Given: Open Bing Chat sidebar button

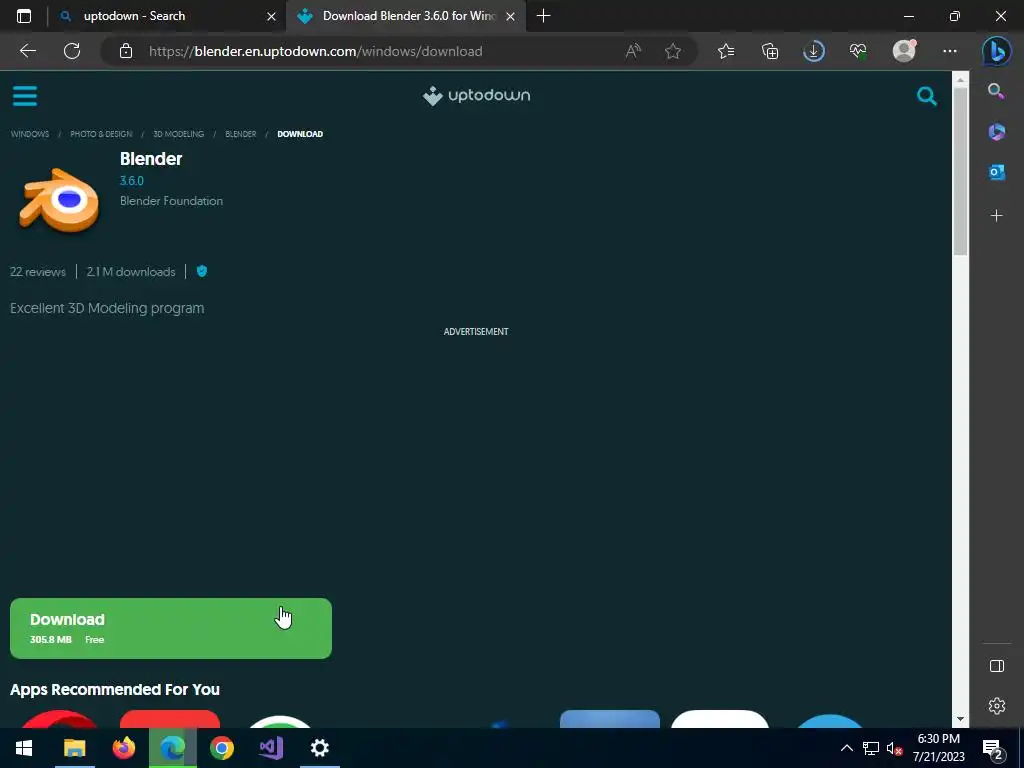Looking at the screenshot, I should pos(997,51).
